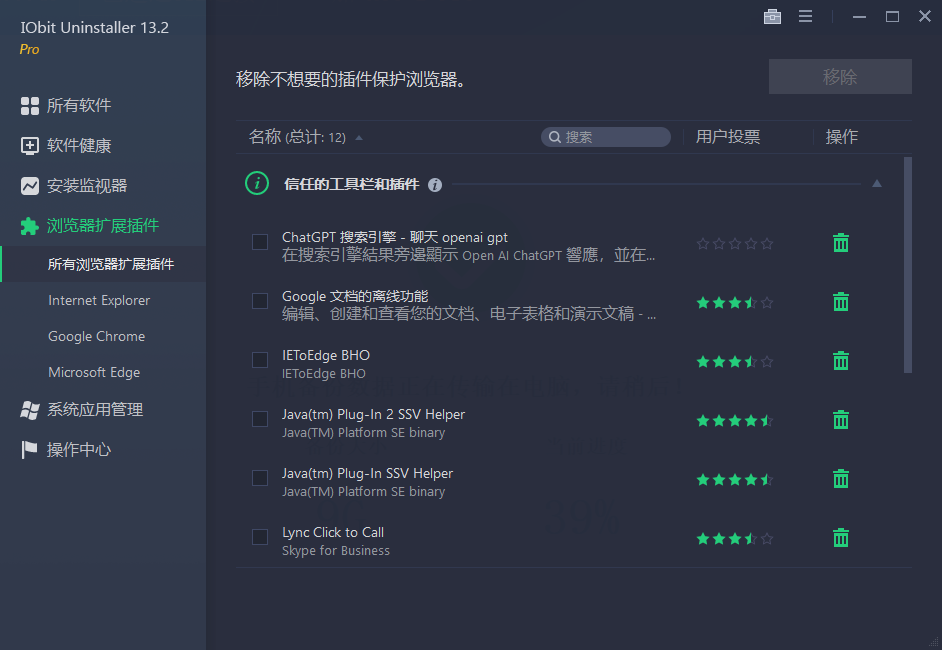Click Google 文档的离线功能 entry title

pyautogui.click(x=355, y=296)
